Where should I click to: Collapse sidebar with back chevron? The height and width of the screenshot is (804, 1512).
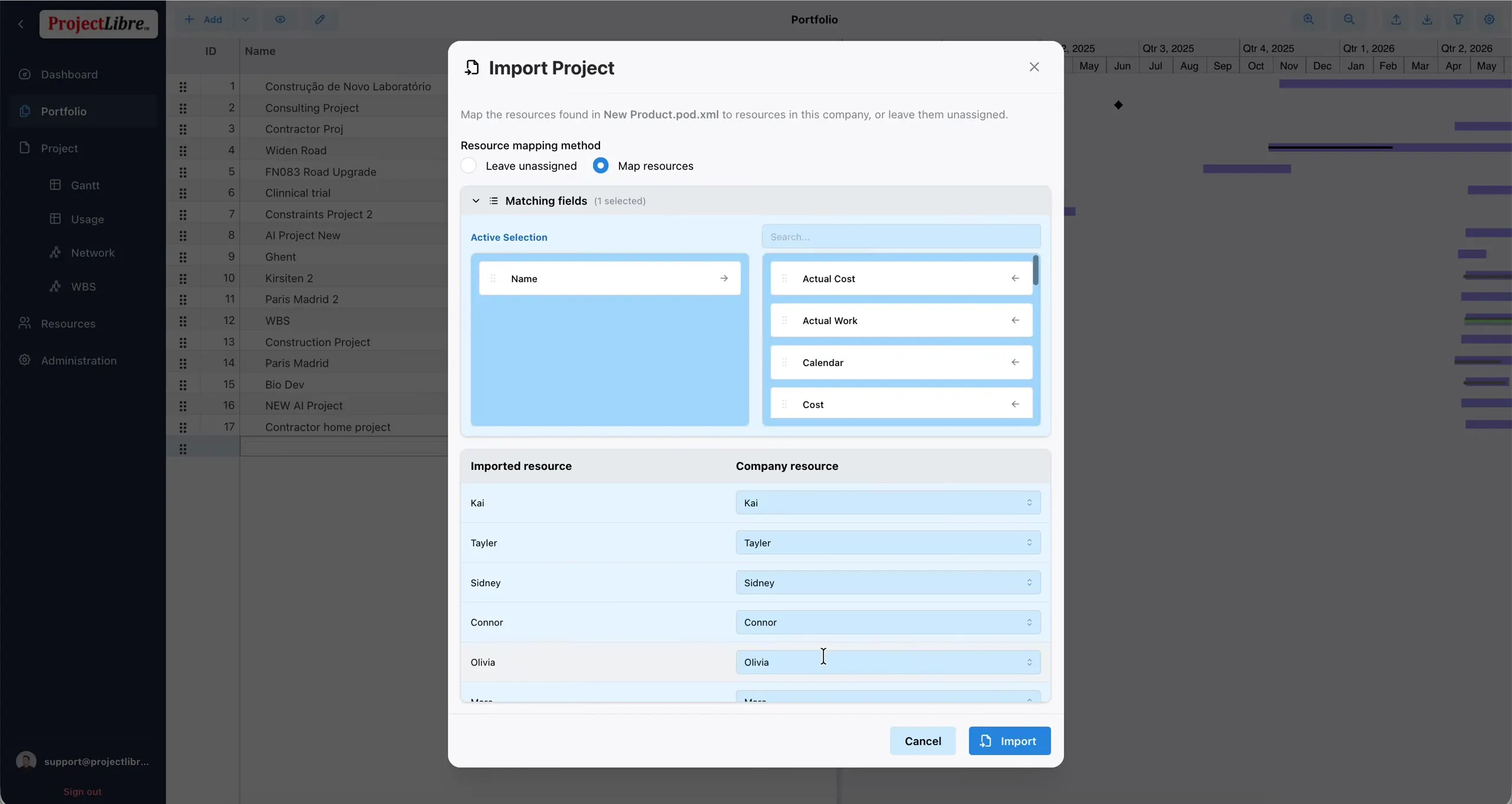(21, 24)
